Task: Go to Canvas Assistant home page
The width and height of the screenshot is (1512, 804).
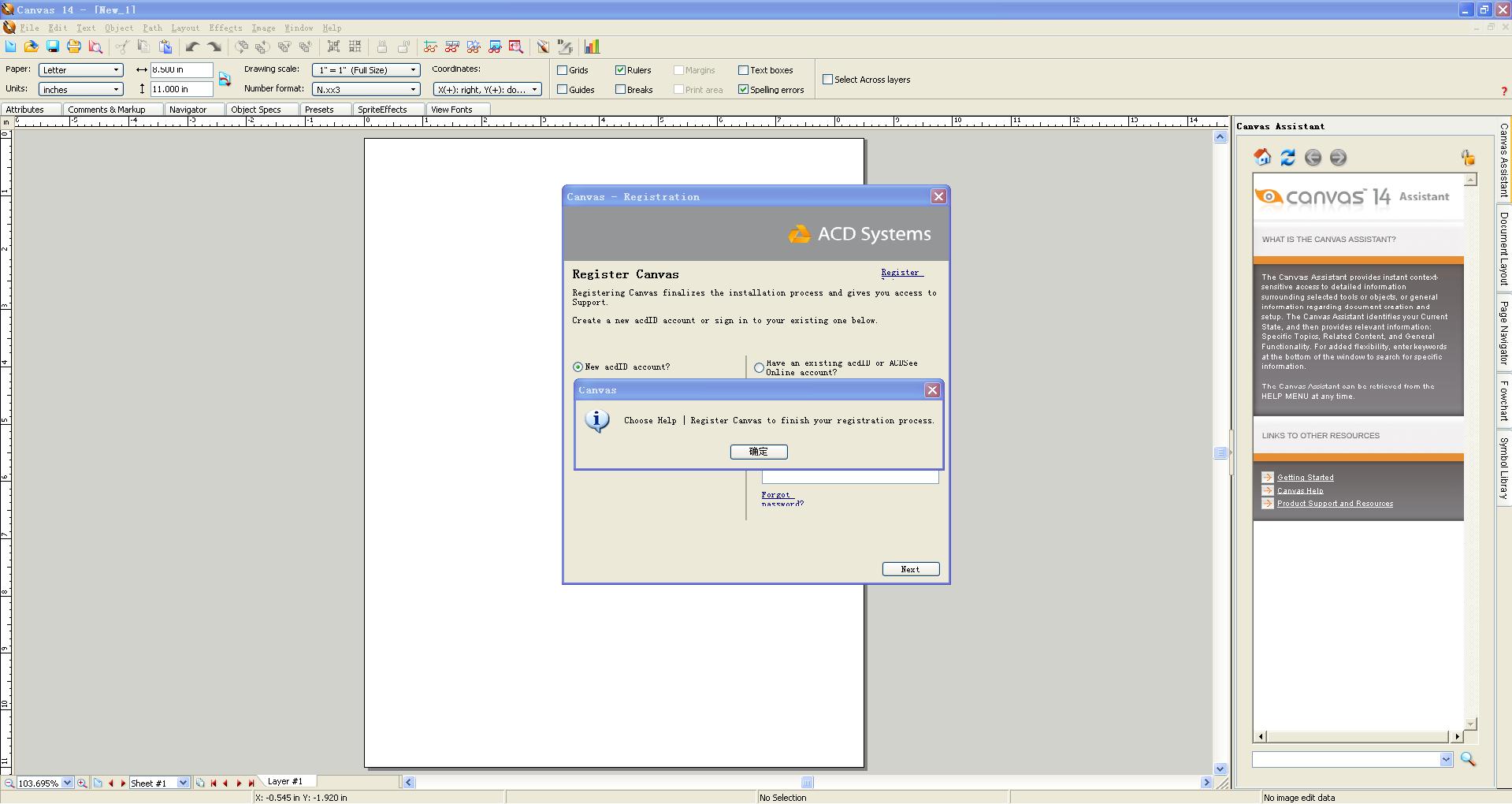Action: [1262, 158]
